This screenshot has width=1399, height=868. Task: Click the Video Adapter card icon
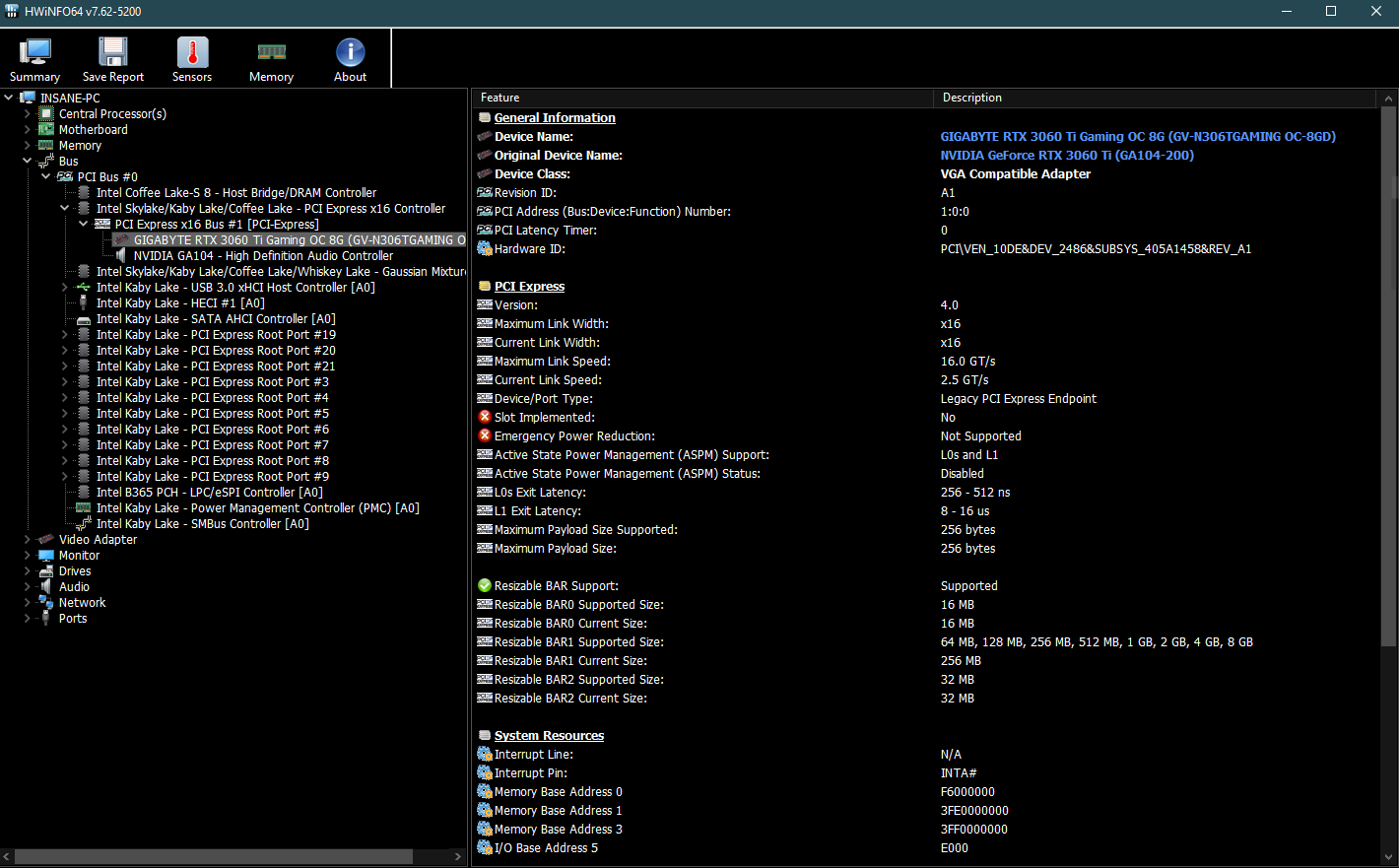[x=46, y=539]
